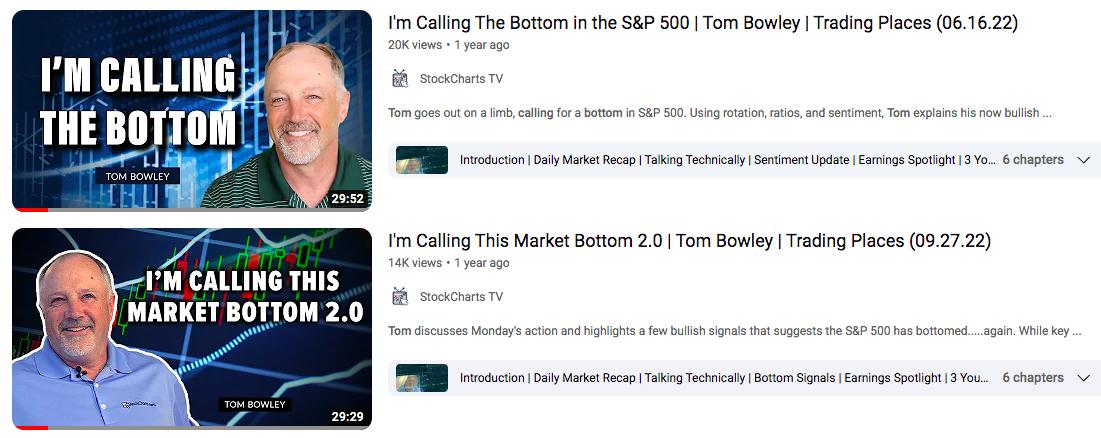The height and width of the screenshot is (438, 1101).
Task: Click "6 chapters" label on the first video
Action: pyautogui.click(x=1033, y=160)
